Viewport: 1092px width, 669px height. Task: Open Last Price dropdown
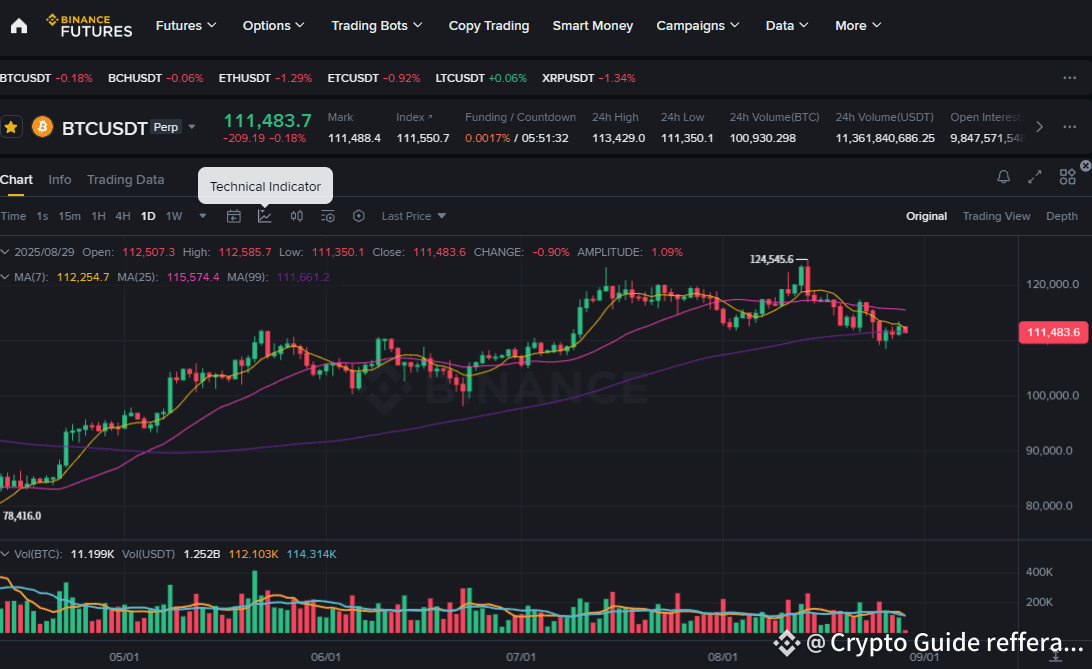414,217
